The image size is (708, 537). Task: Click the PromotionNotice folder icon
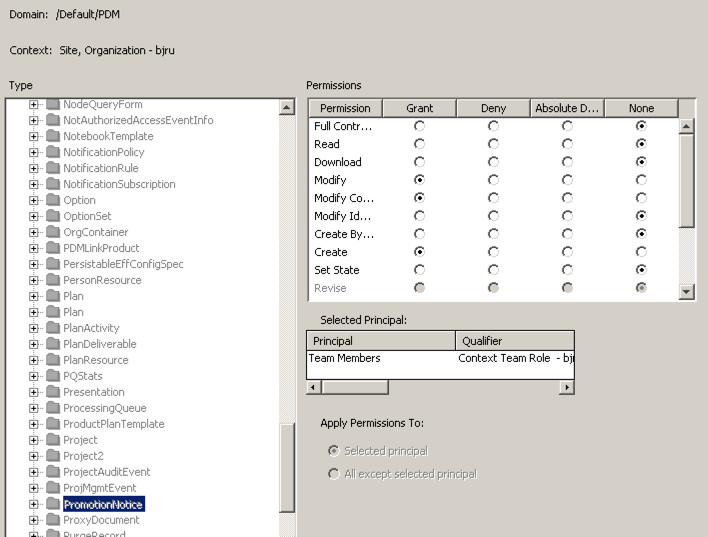tap(53, 504)
